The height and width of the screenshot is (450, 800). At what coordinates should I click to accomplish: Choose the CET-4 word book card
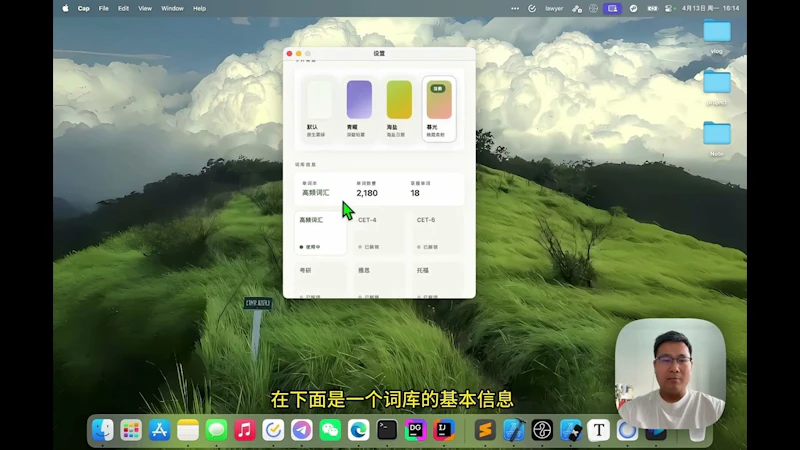tap(379, 233)
